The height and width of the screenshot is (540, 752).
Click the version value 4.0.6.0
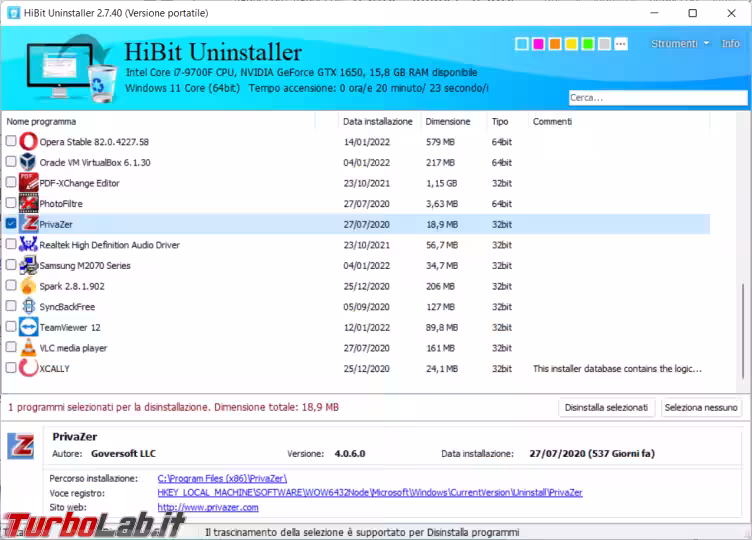[350, 454]
